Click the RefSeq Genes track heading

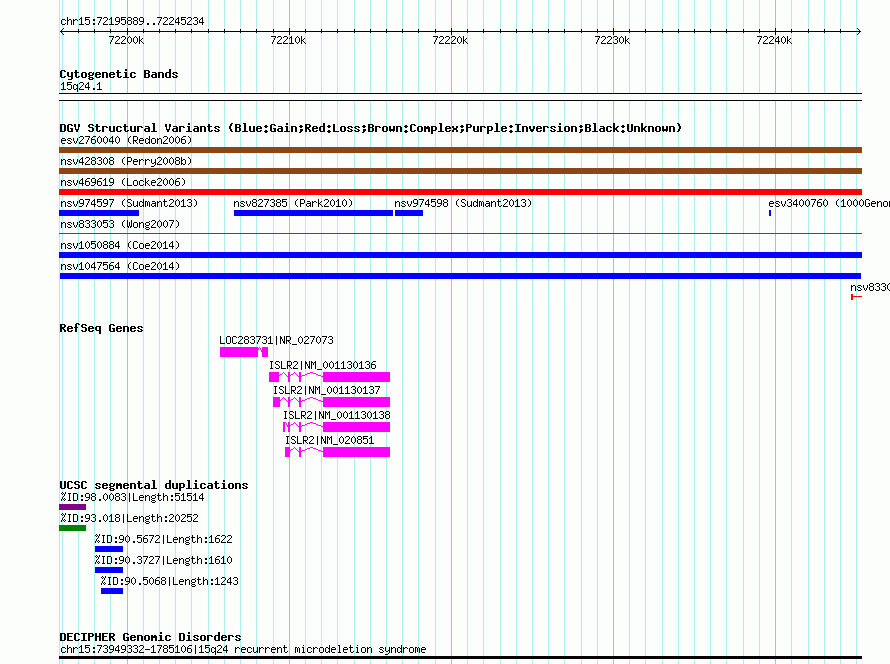point(101,328)
